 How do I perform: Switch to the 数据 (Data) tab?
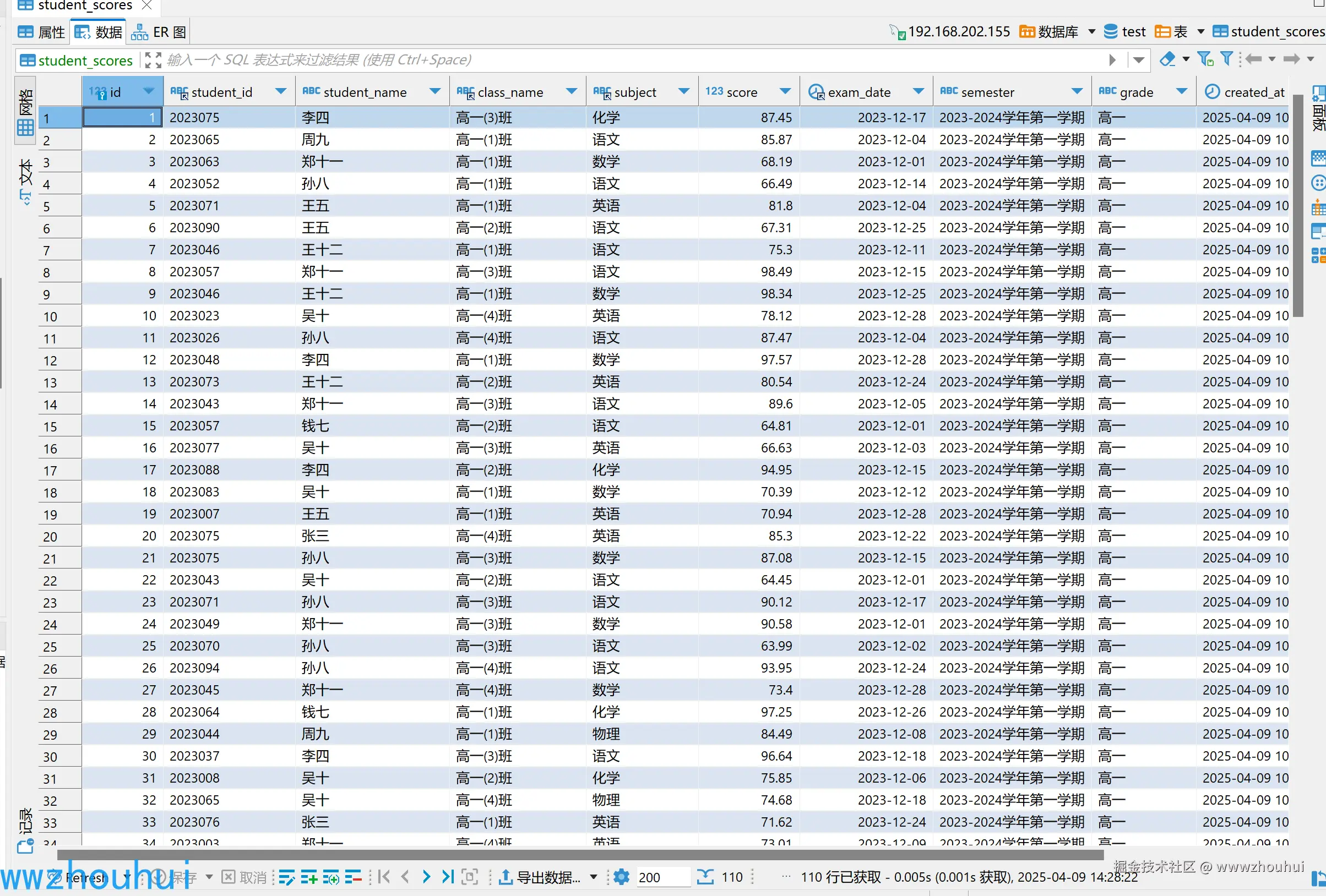click(x=99, y=32)
